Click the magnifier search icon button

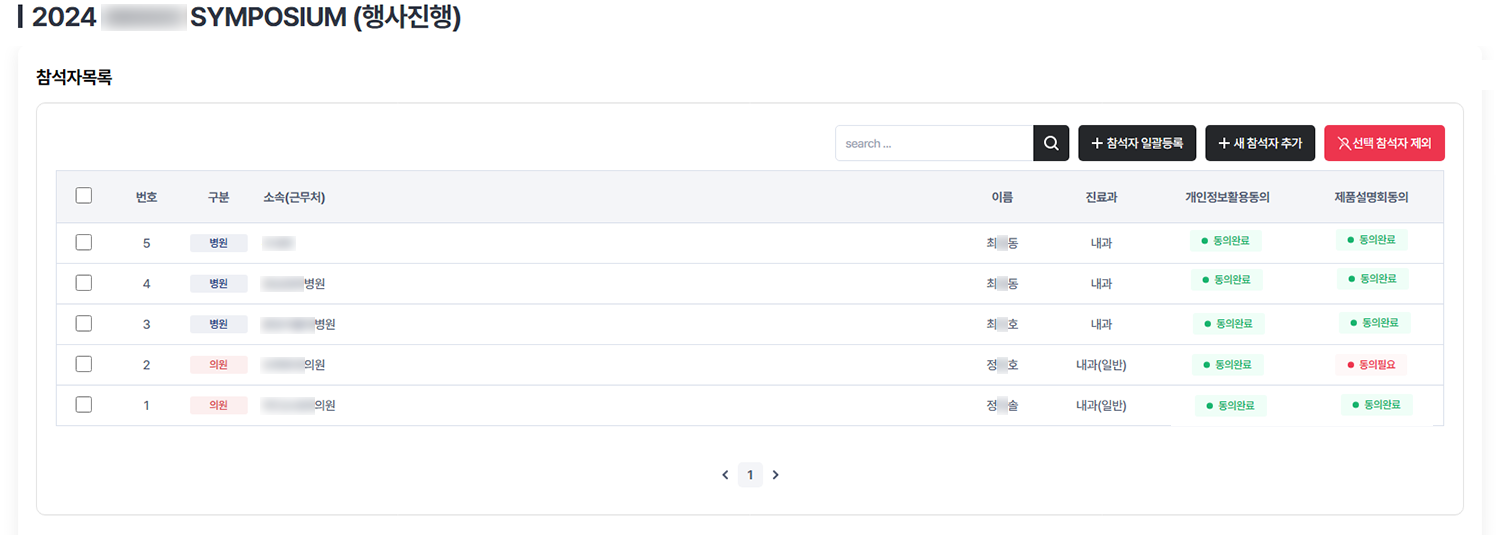1051,143
